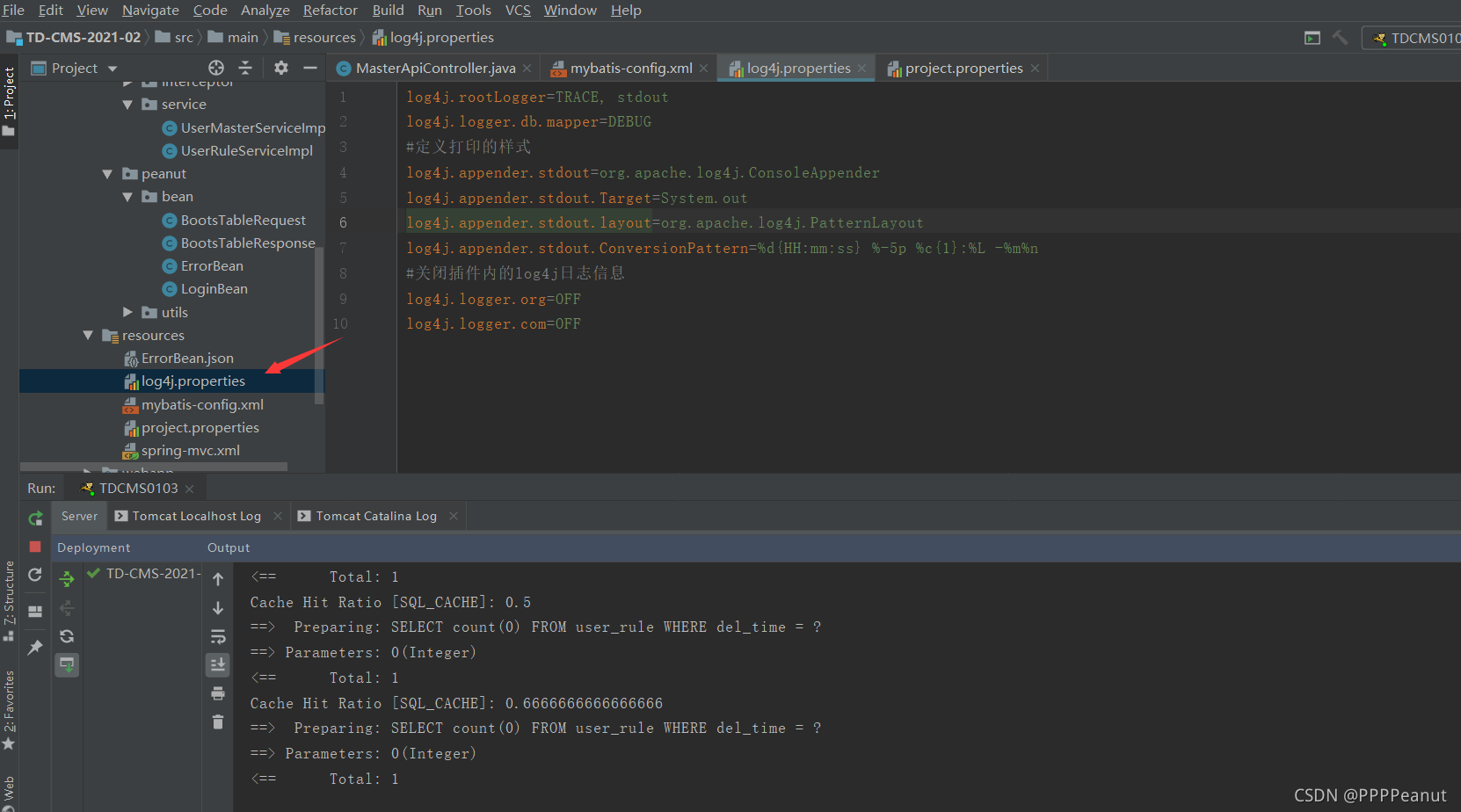Viewport: 1461px width, 812px height.
Task: Pin the Run tab
Action: coord(35,647)
